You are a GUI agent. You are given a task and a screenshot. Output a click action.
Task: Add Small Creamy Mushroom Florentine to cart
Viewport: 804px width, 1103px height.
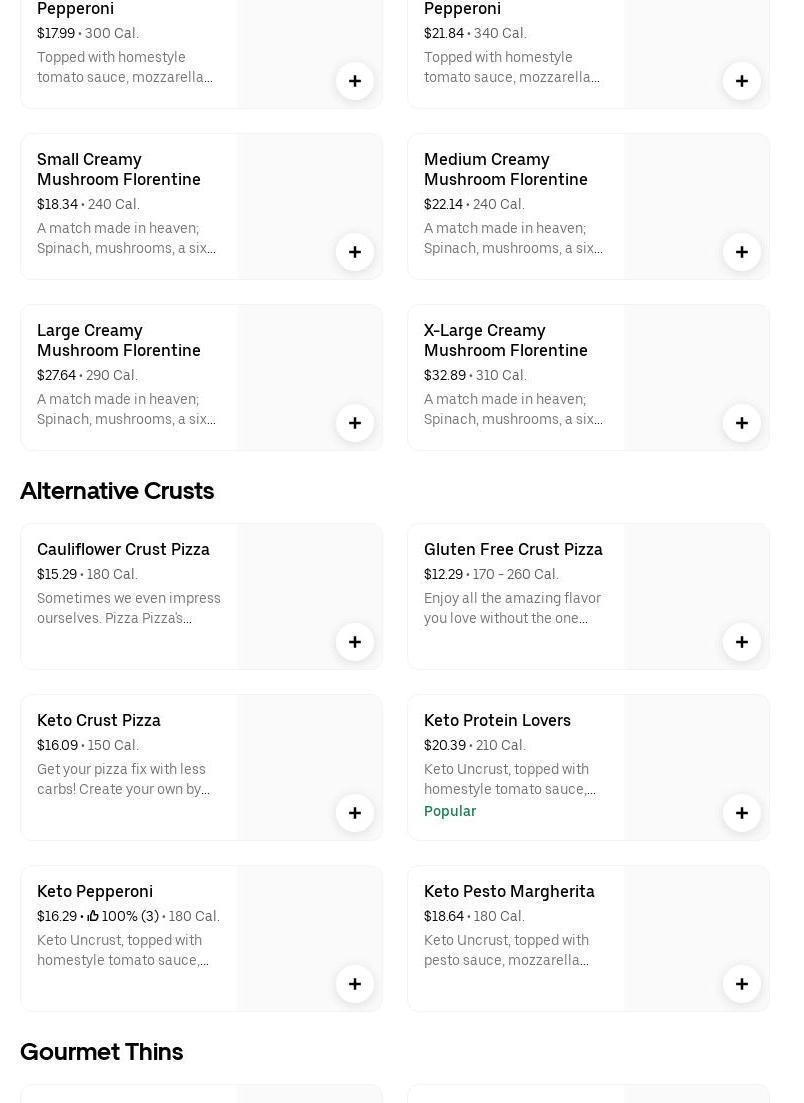pos(355,252)
